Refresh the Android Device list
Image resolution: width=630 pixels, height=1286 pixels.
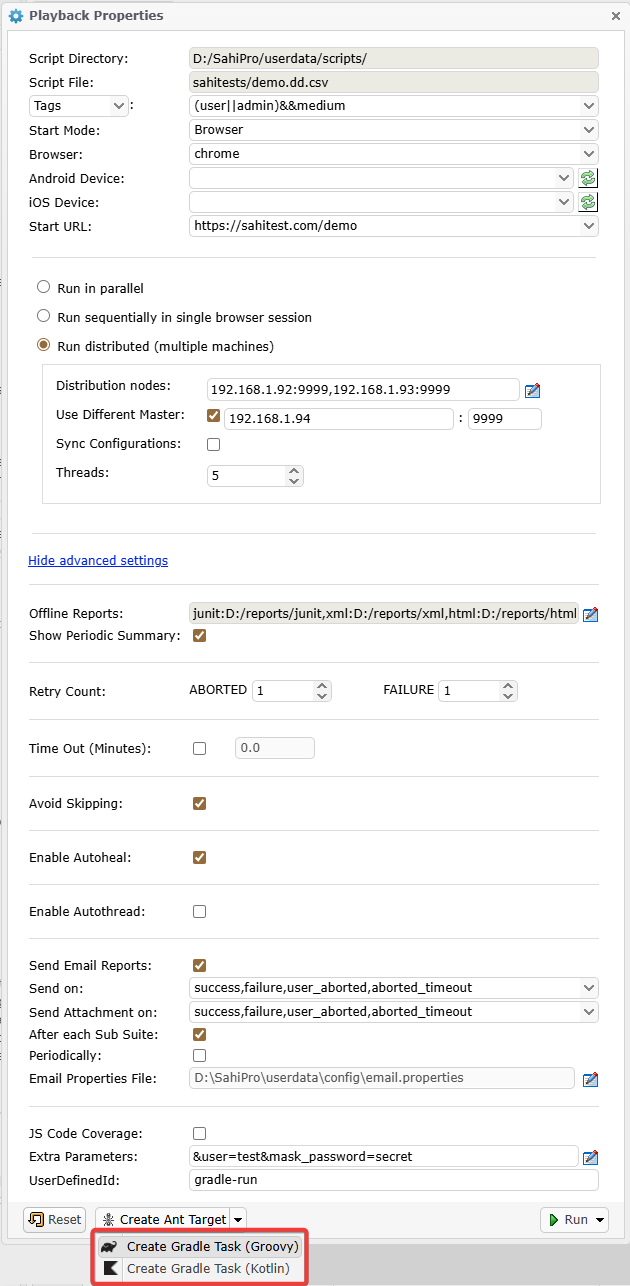(x=589, y=178)
